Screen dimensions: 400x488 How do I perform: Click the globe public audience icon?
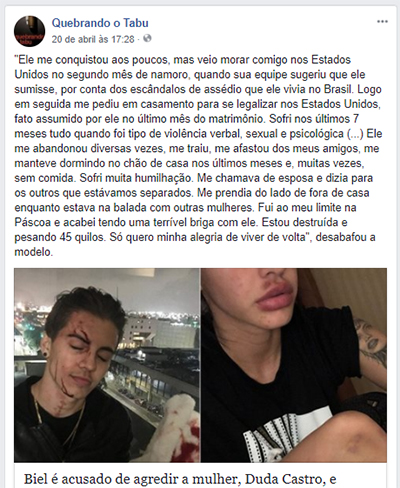click(x=147, y=39)
